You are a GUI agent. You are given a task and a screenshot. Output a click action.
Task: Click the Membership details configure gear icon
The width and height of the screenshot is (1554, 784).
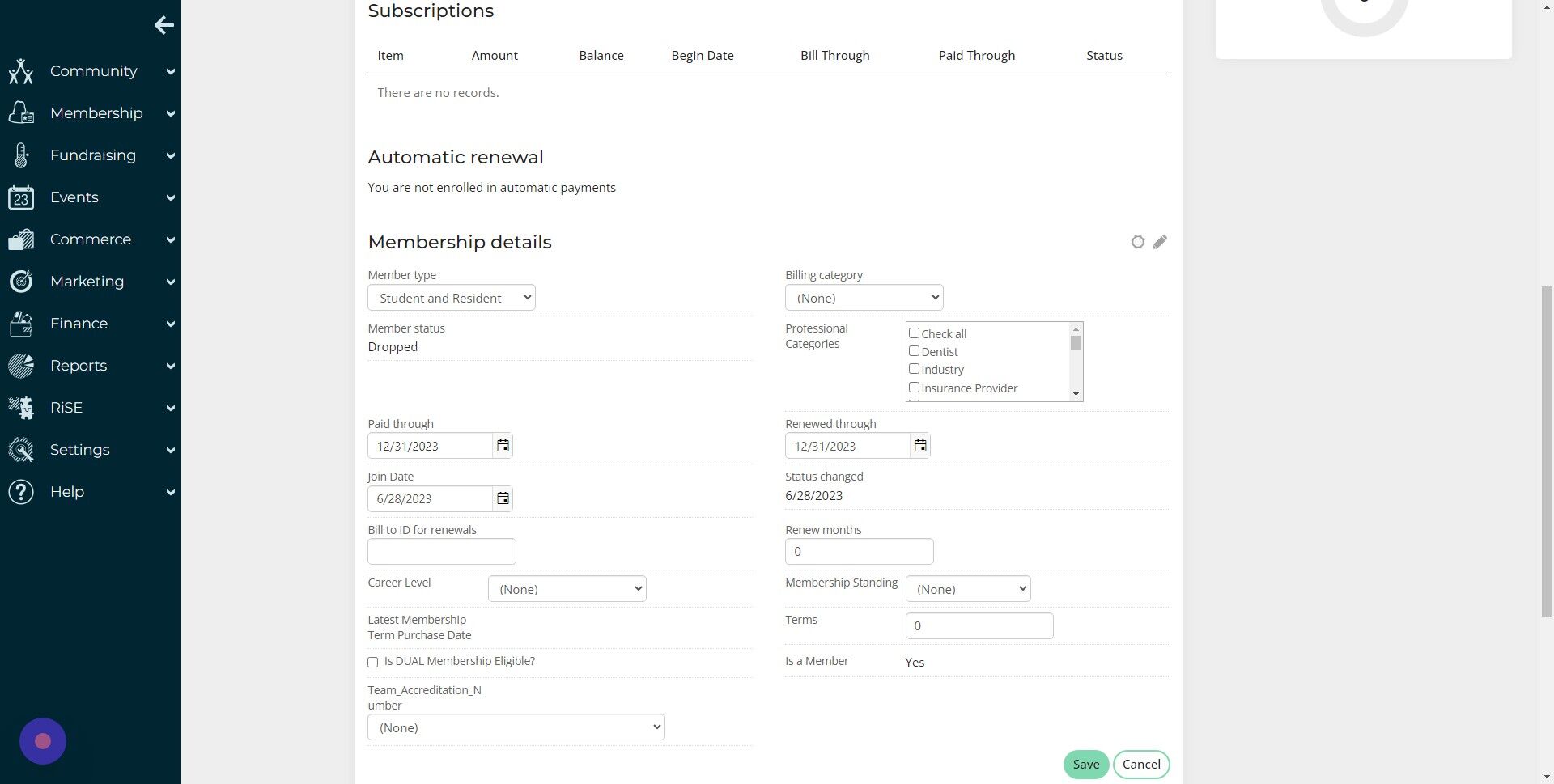click(1138, 242)
